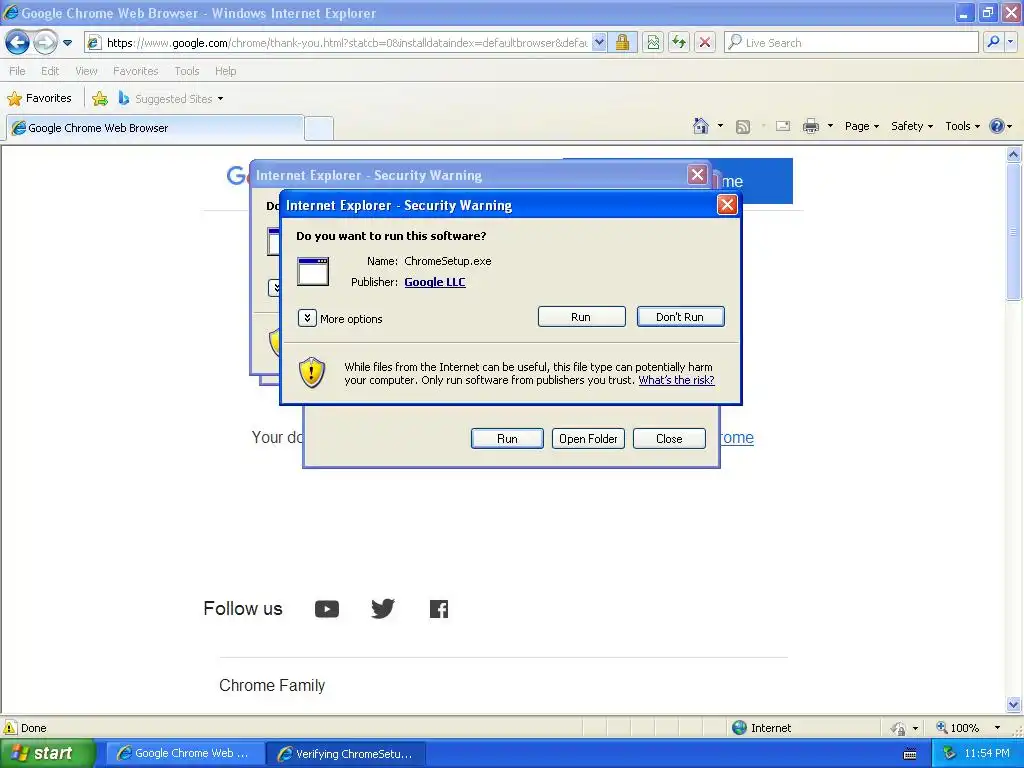Click the Protected Mode status bar icon

(x=899, y=728)
